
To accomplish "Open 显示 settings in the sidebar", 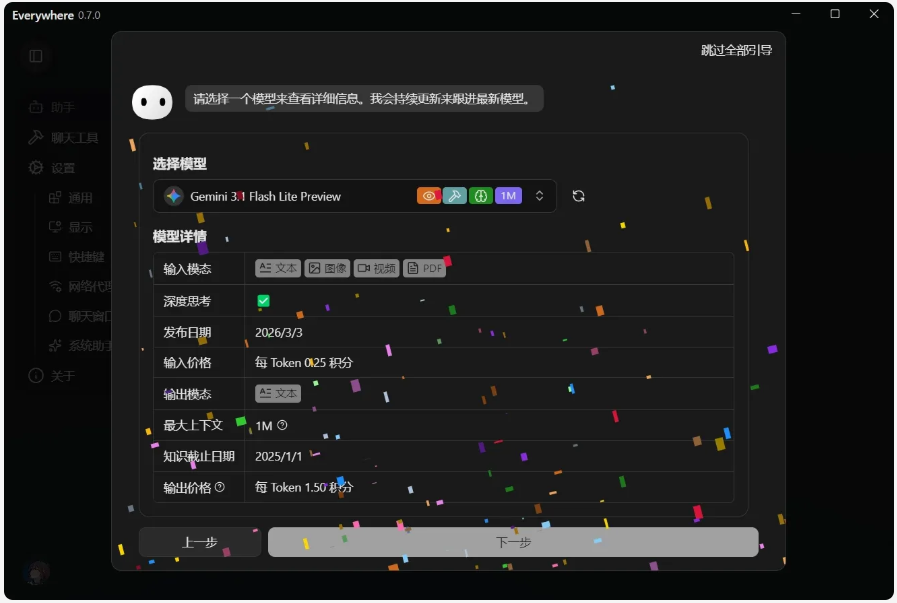I will pyautogui.click(x=71, y=227).
